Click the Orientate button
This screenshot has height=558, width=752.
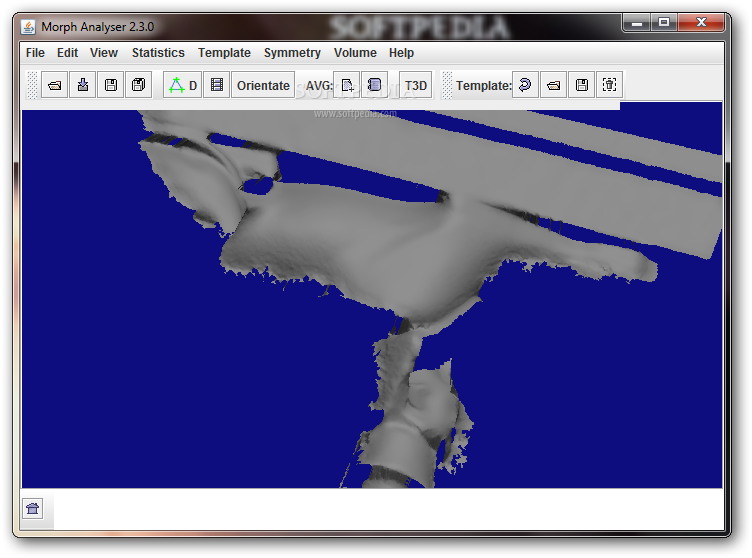(263, 85)
